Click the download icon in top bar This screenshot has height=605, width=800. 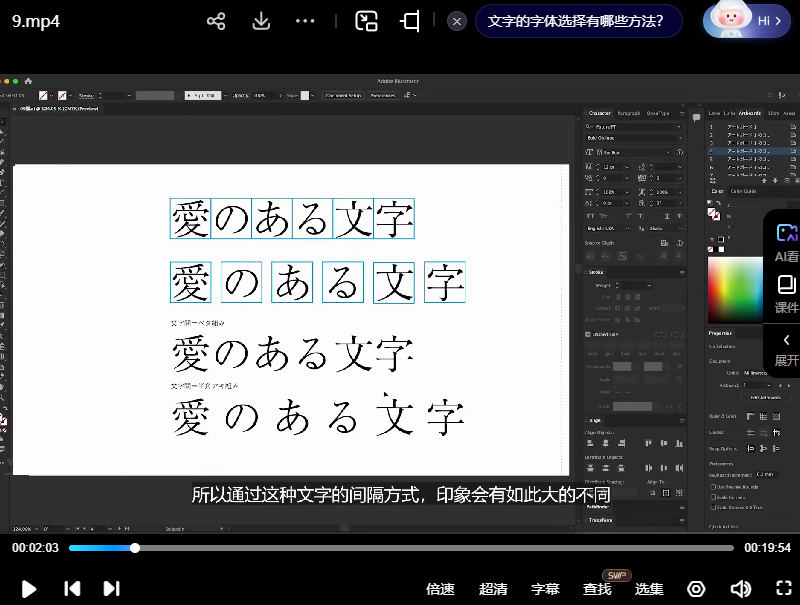pyautogui.click(x=262, y=21)
